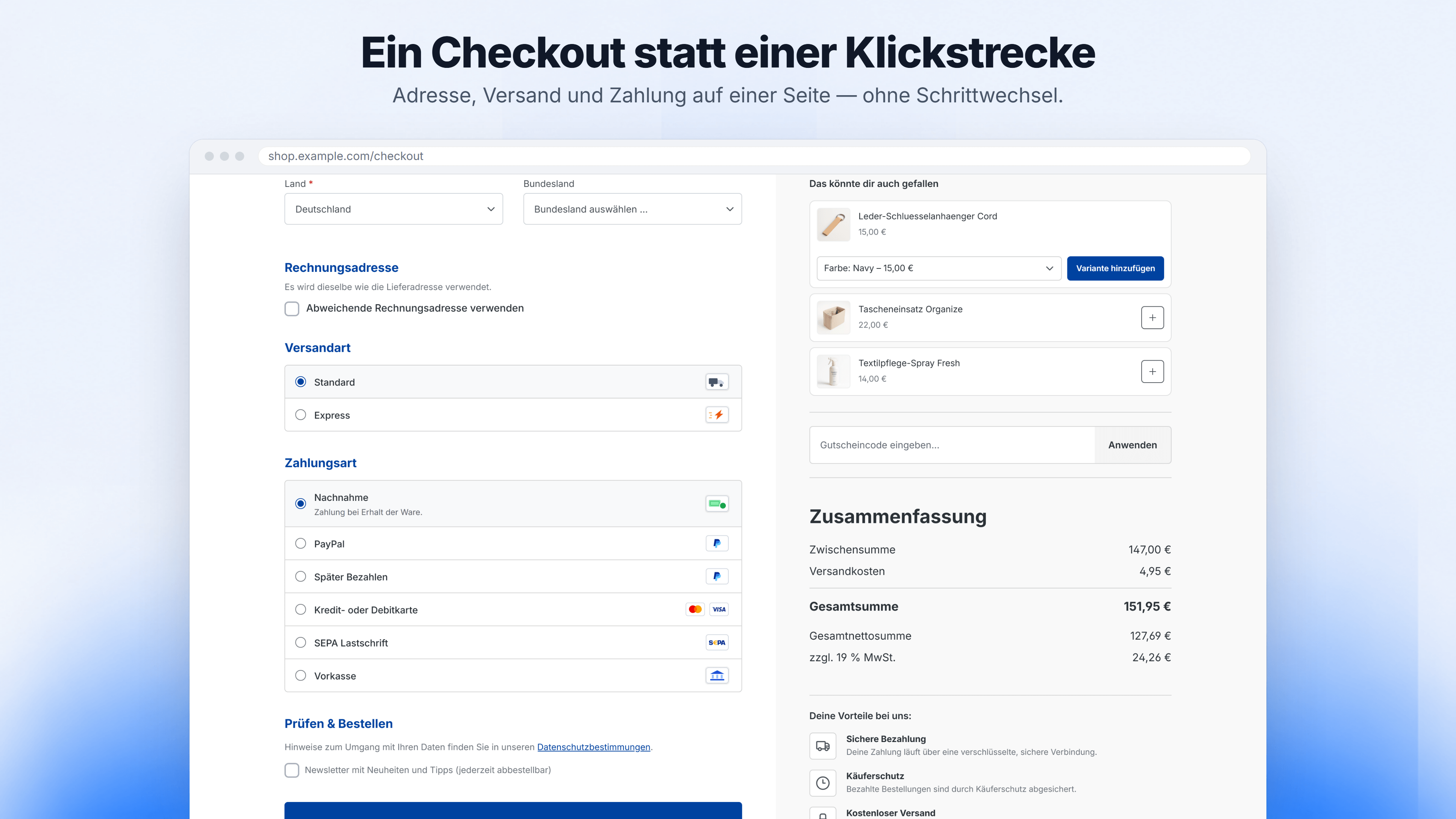Open the Textilpflege-Spray Fresh product image

[x=833, y=371]
